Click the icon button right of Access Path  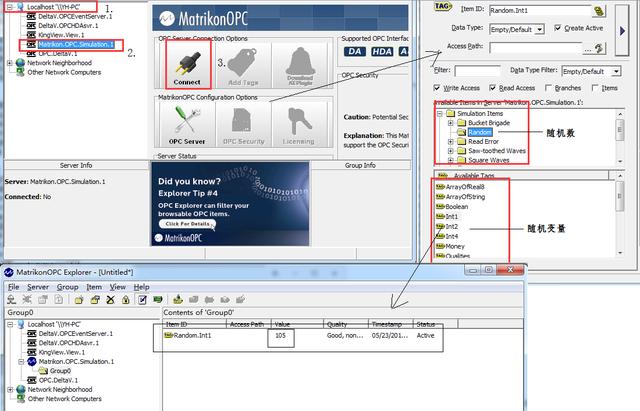click(x=599, y=48)
